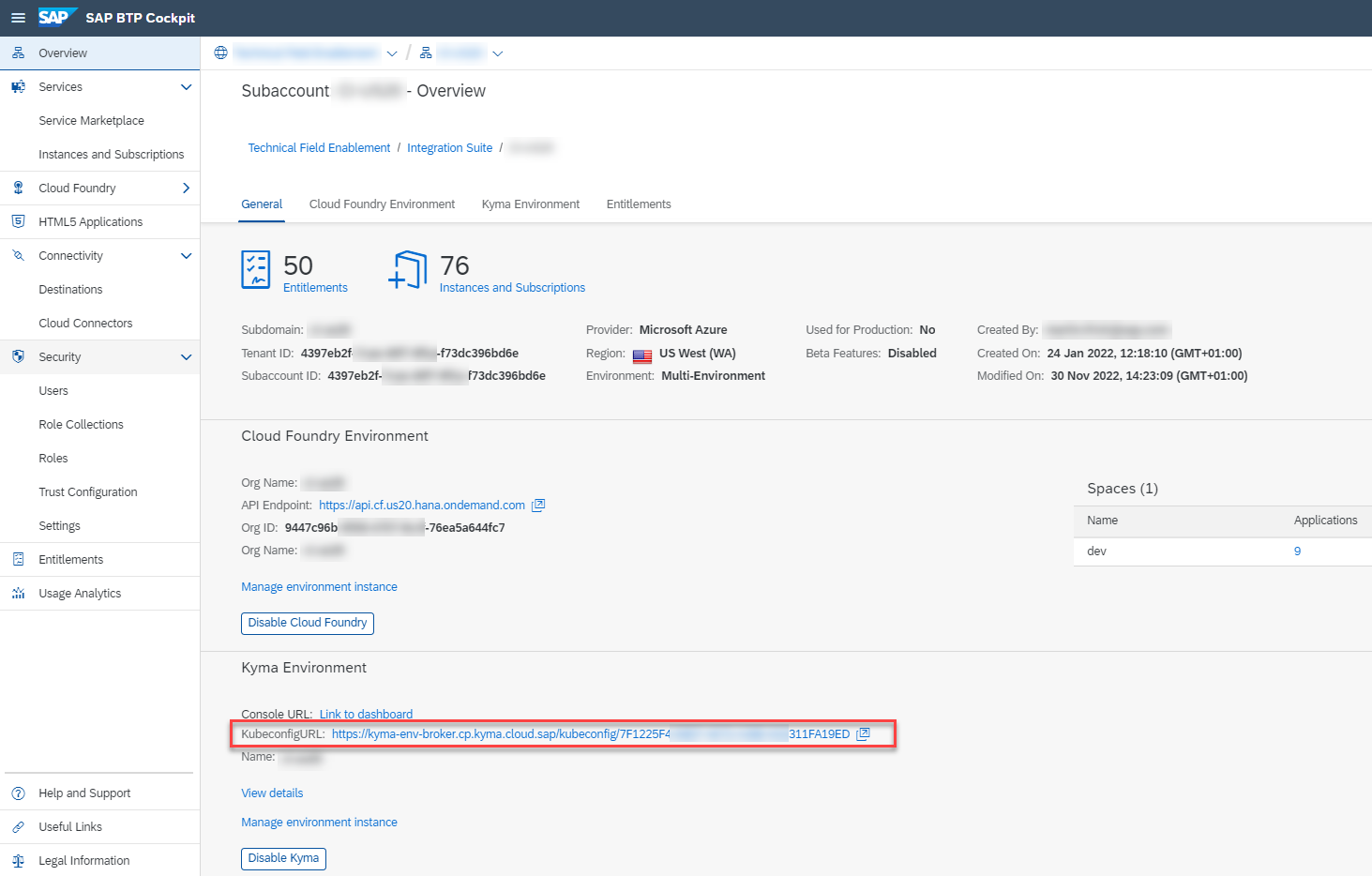Go to Destinations
The width and height of the screenshot is (1372, 876).
70,290
